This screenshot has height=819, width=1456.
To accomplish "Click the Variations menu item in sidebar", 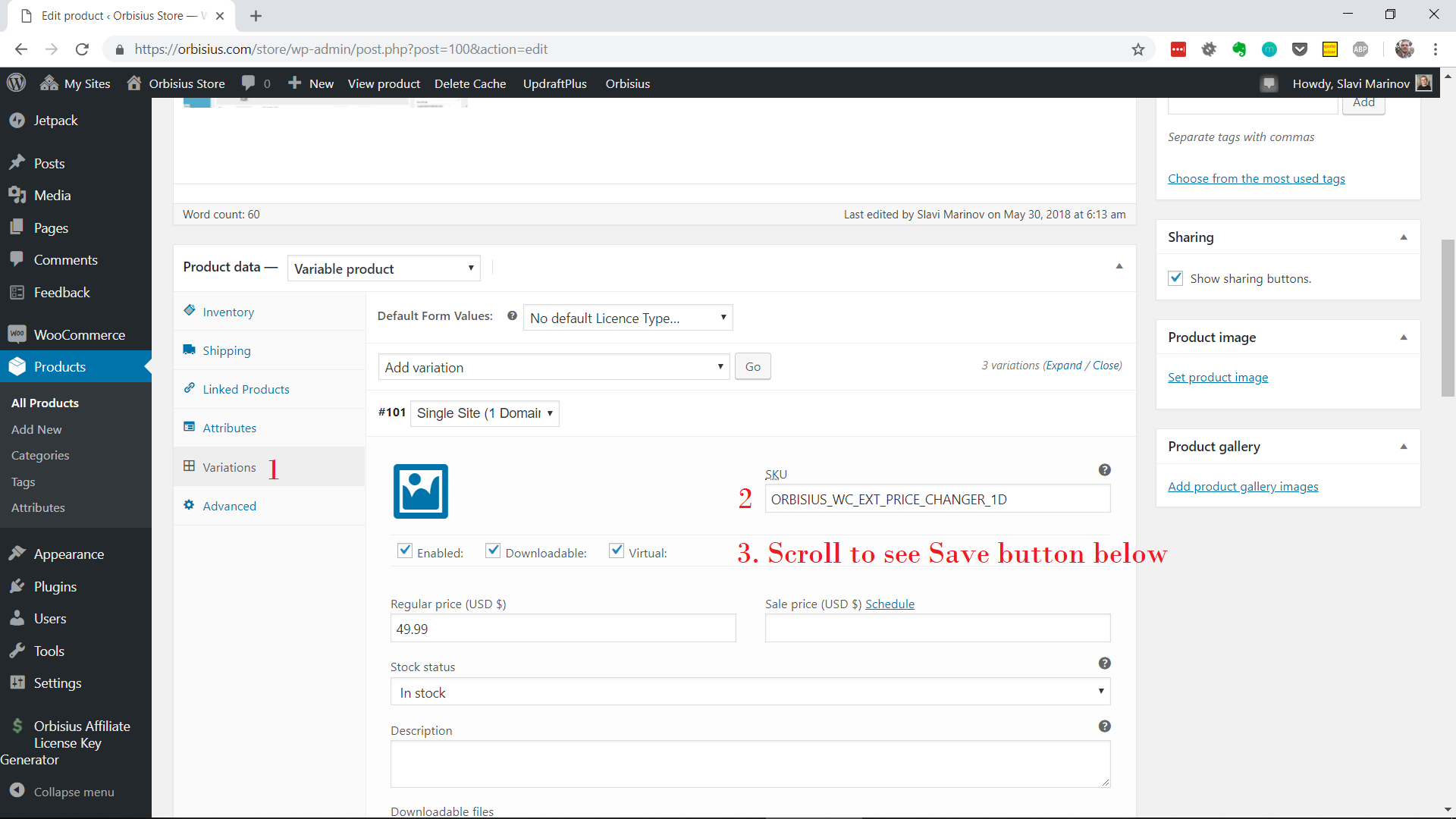I will pyautogui.click(x=229, y=467).
